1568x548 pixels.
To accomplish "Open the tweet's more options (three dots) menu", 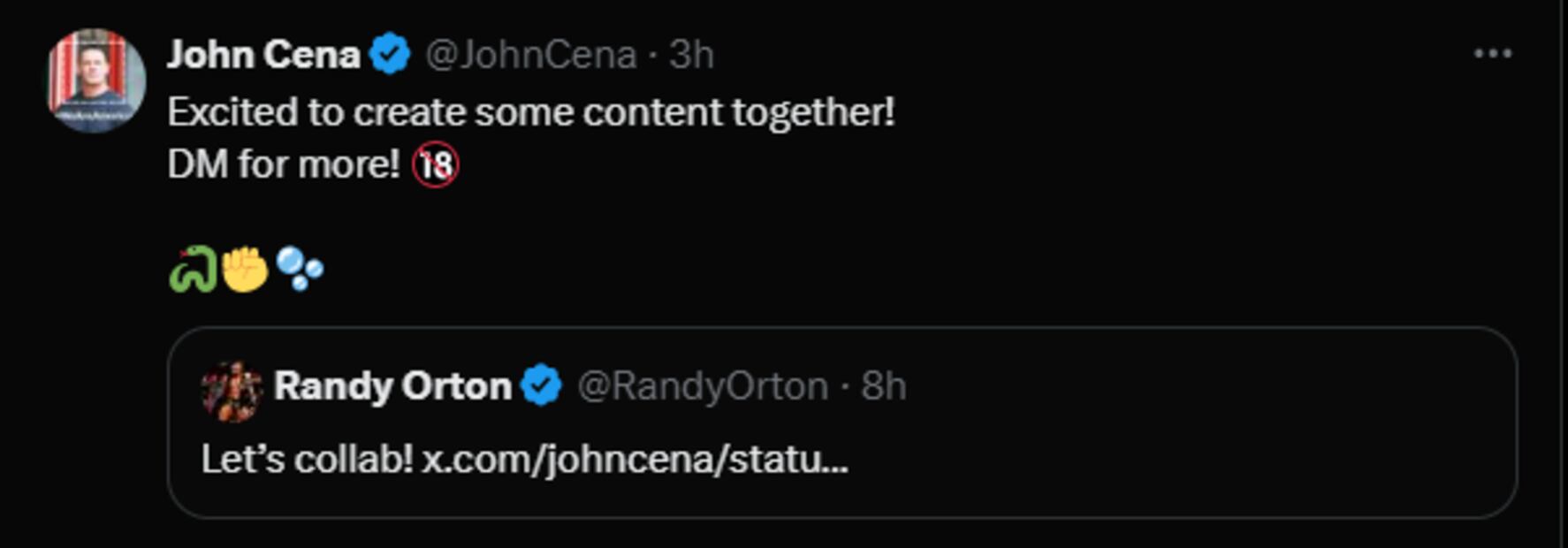I will (1492, 54).
